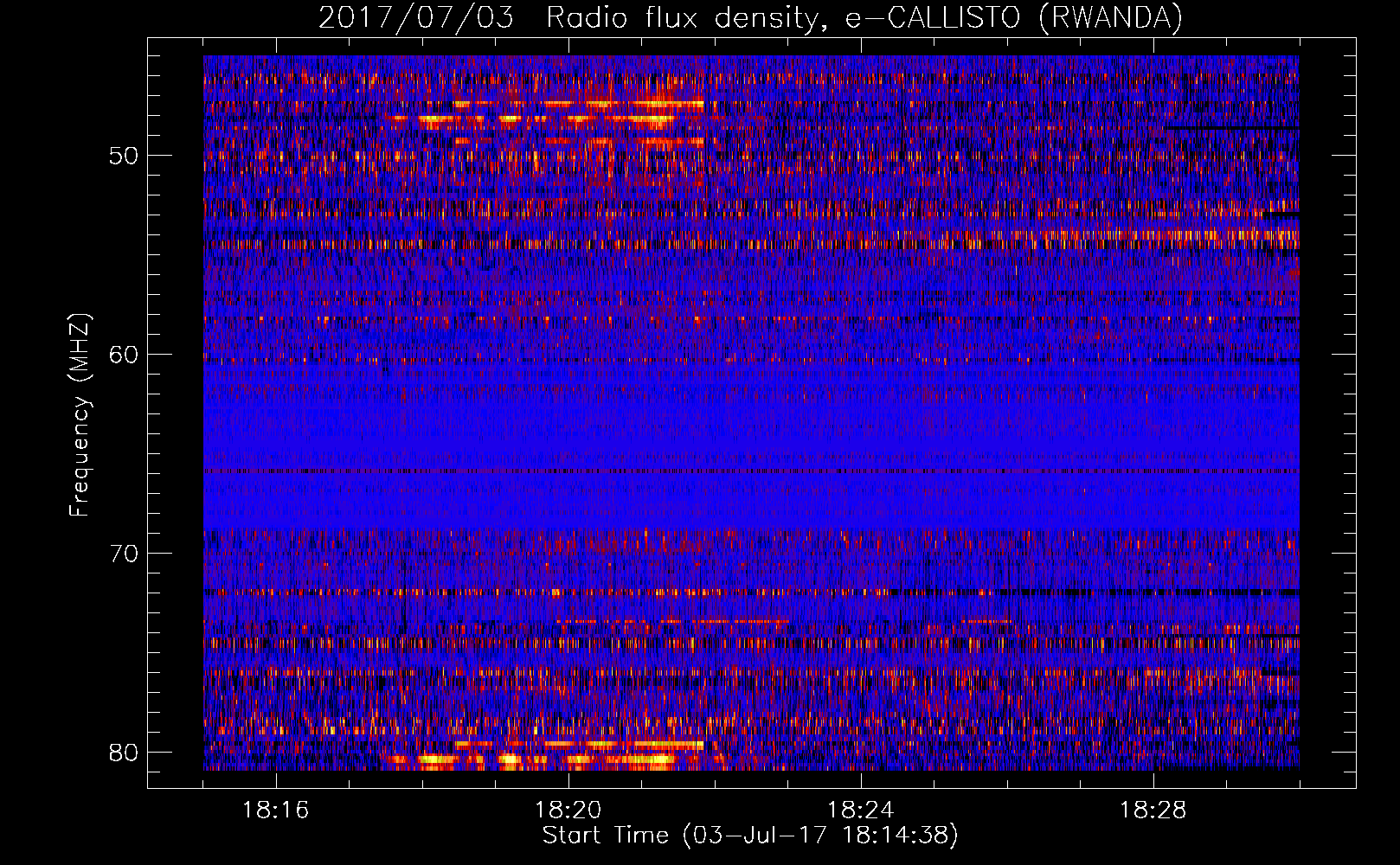This screenshot has width=1400, height=865.
Task: Click the 50 frequency tick label
Action: (124, 157)
